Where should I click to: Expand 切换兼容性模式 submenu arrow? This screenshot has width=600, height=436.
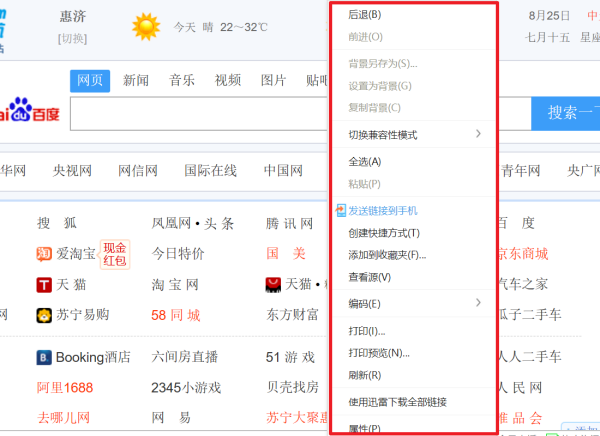tap(478, 134)
